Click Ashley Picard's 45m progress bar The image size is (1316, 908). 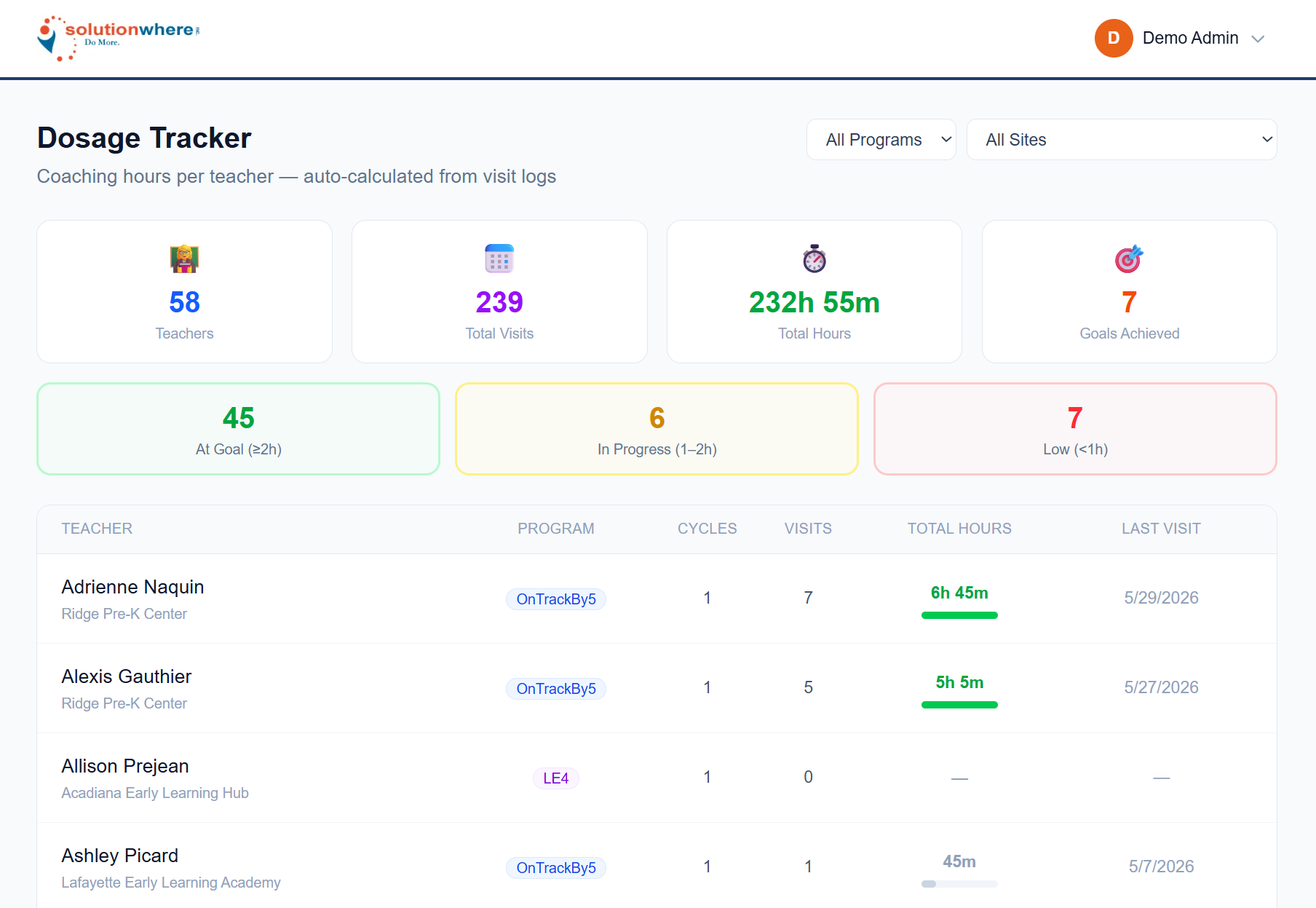pos(959,884)
